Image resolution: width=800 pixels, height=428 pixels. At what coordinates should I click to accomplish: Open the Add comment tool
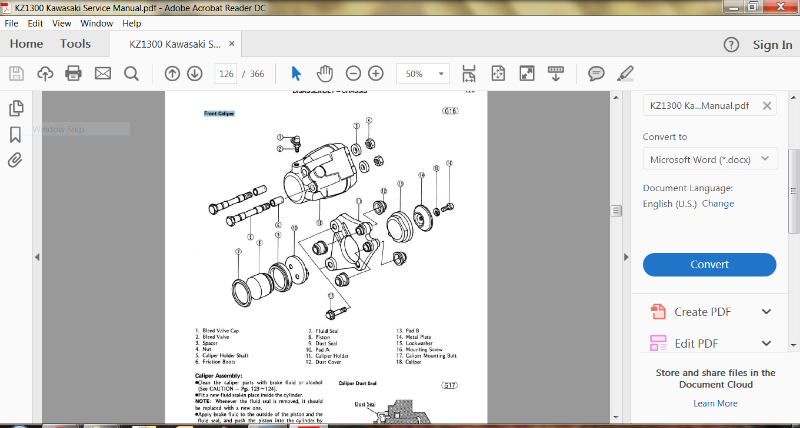(596, 73)
